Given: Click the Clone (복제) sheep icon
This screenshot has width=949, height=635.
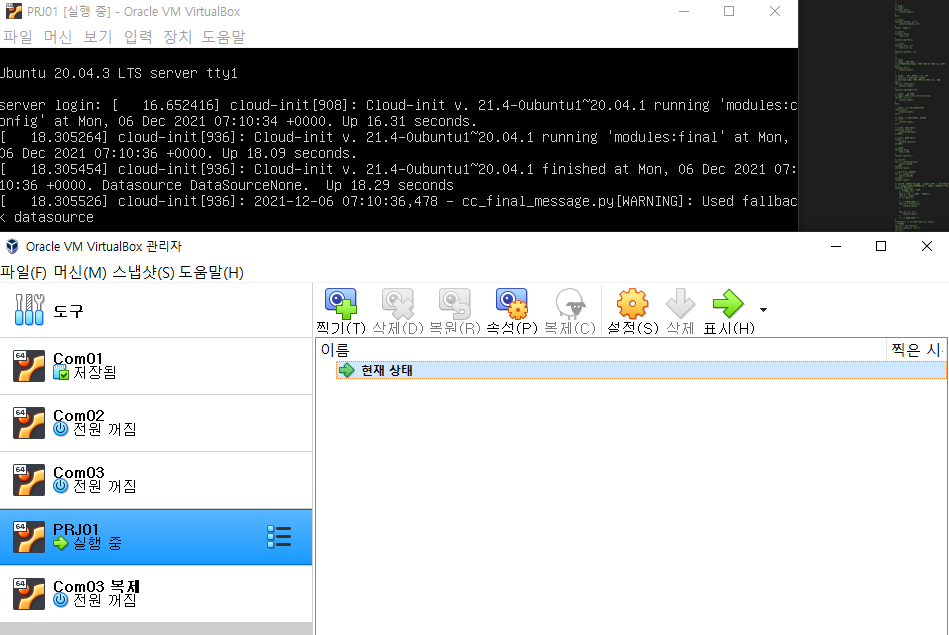Looking at the screenshot, I should pos(570,304).
